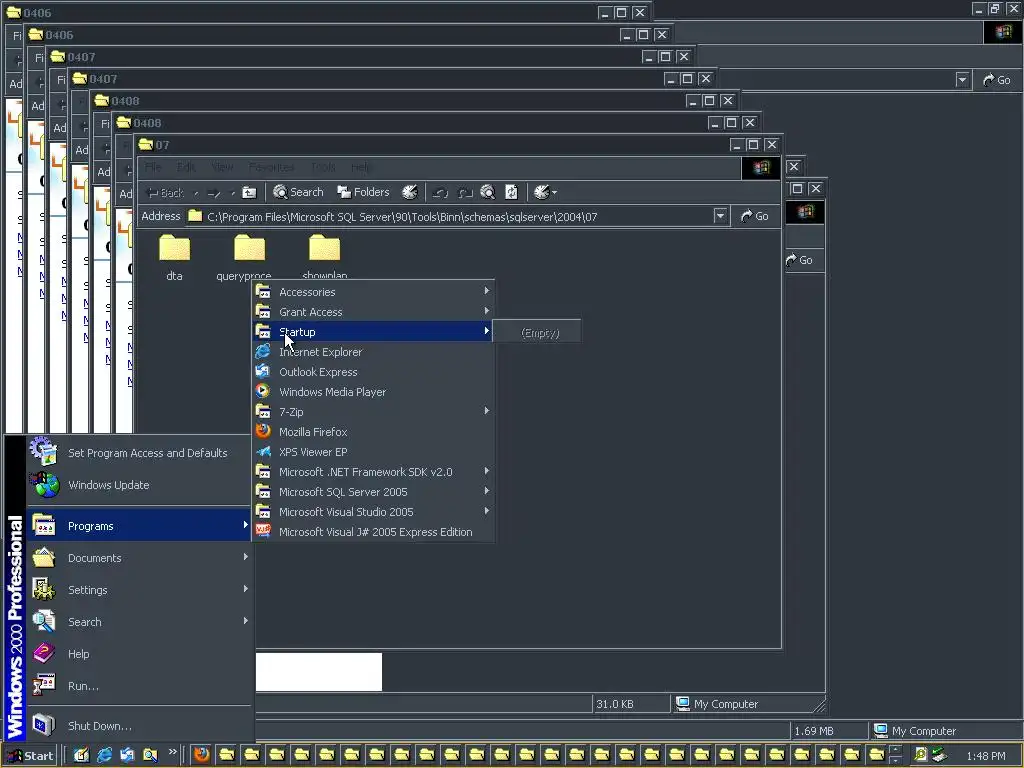Expand the 7-Zip program group

(373, 412)
